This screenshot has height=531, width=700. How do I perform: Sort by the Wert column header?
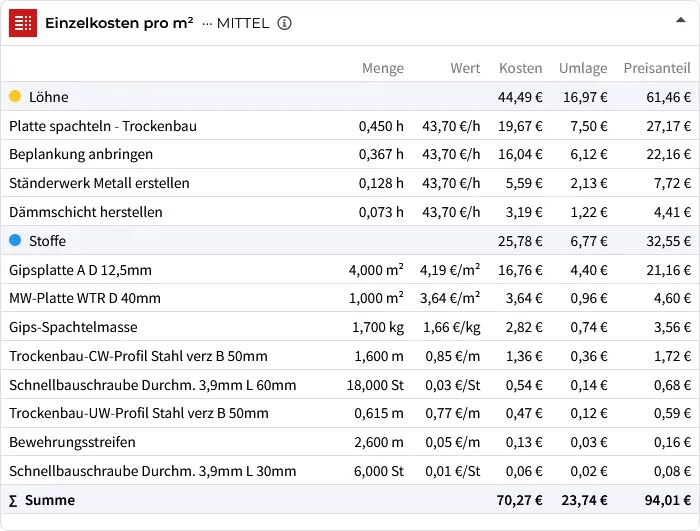pyautogui.click(x=465, y=68)
